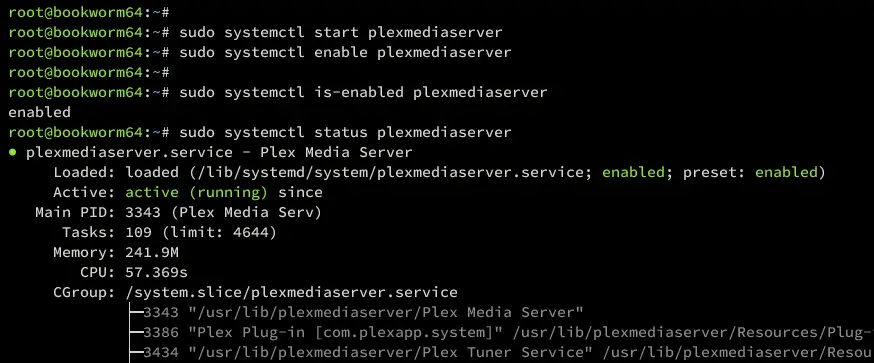874x363 pixels.
Task: Click the 'Plex Plug-in [com.plexapp.system]' process text
Action: pyautogui.click(x=346, y=332)
